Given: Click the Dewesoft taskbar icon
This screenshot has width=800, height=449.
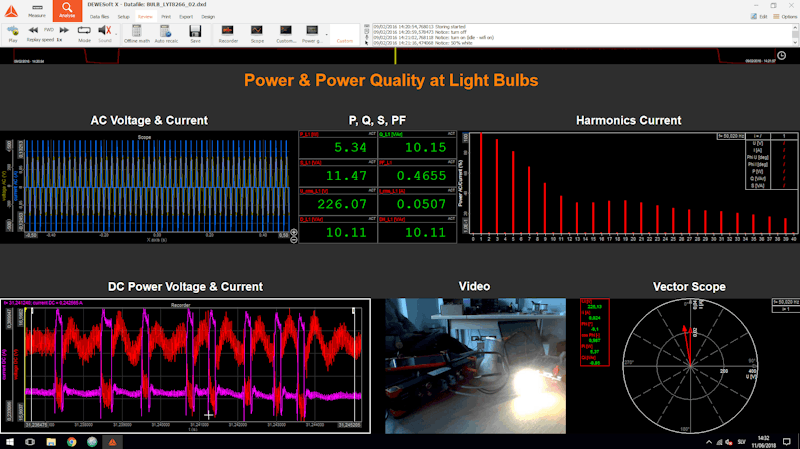Looking at the screenshot, I should [x=112, y=442].
